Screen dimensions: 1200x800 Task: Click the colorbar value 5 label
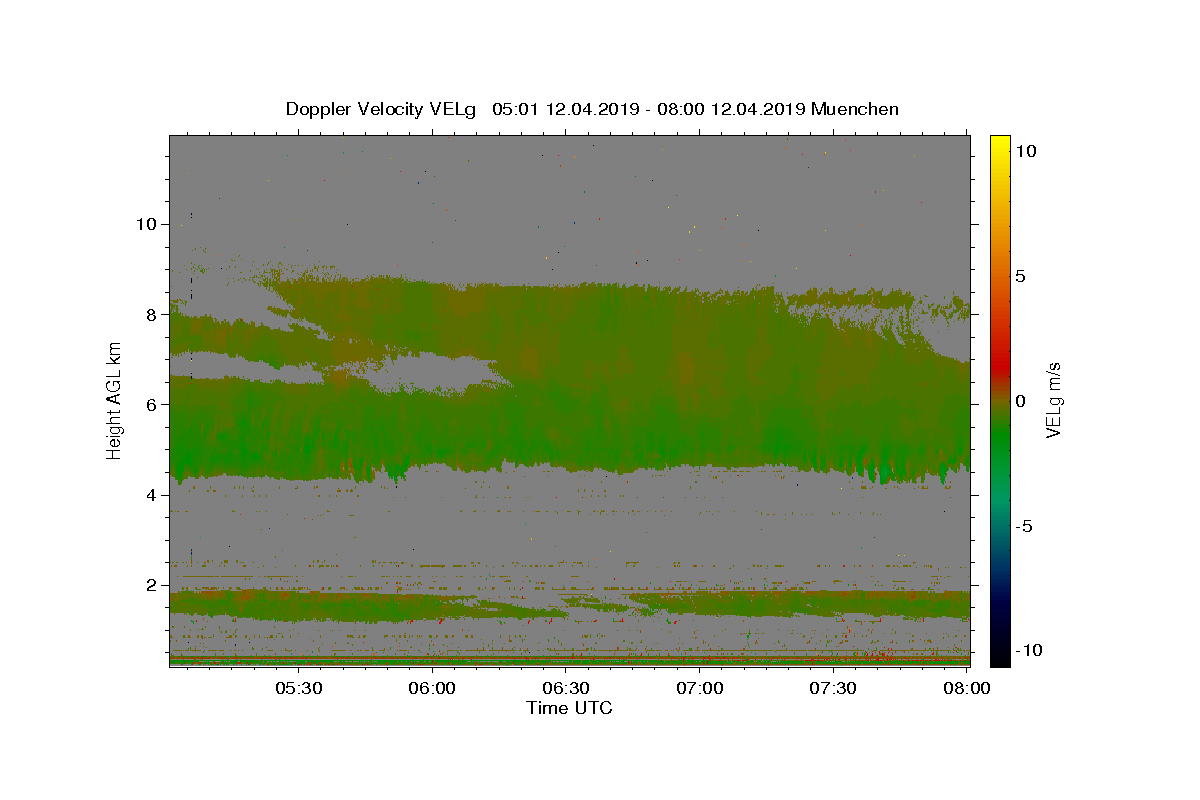1021,276
